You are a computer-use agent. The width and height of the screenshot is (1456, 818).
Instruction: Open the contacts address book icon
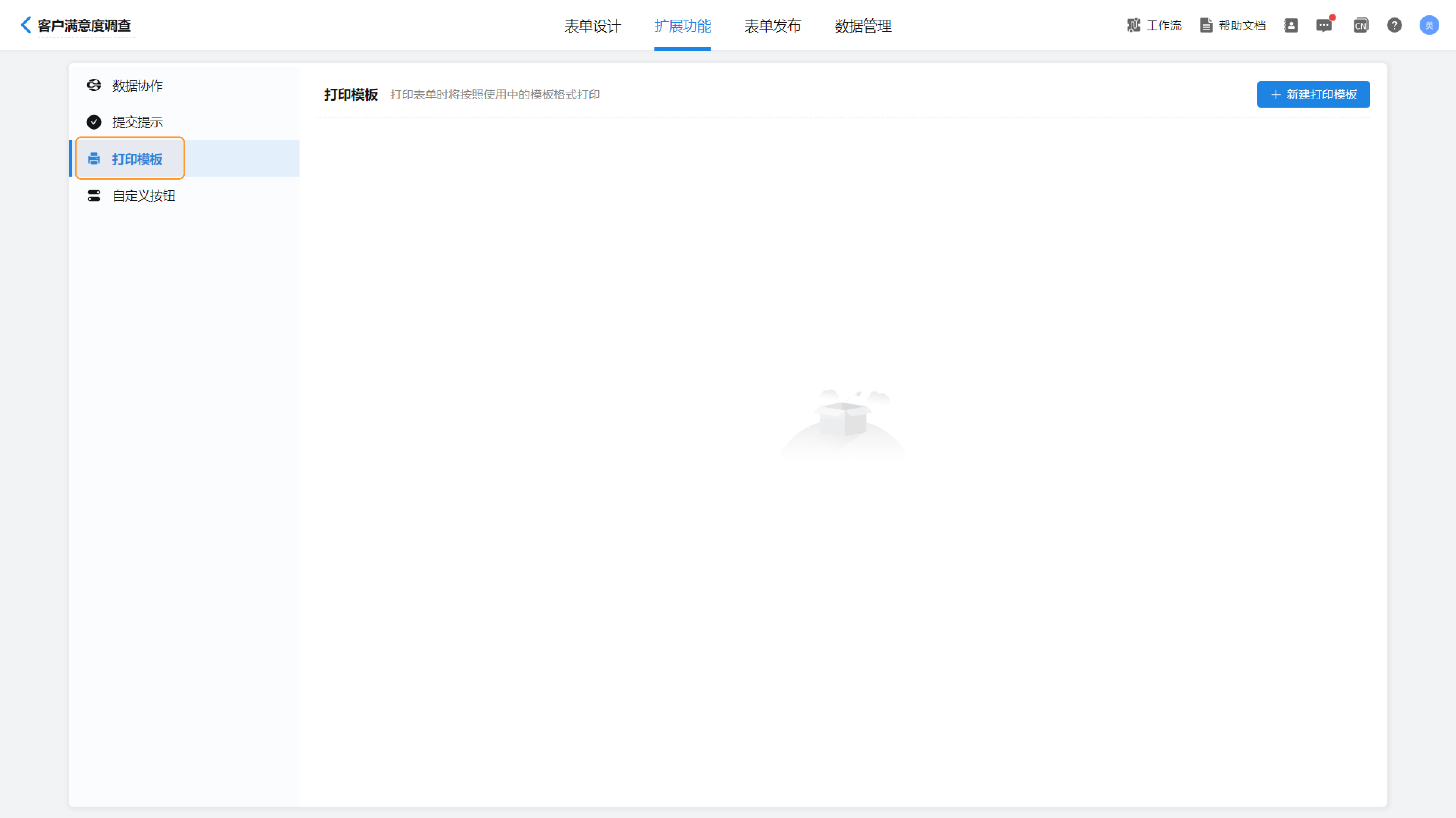tap(1291, 25)
